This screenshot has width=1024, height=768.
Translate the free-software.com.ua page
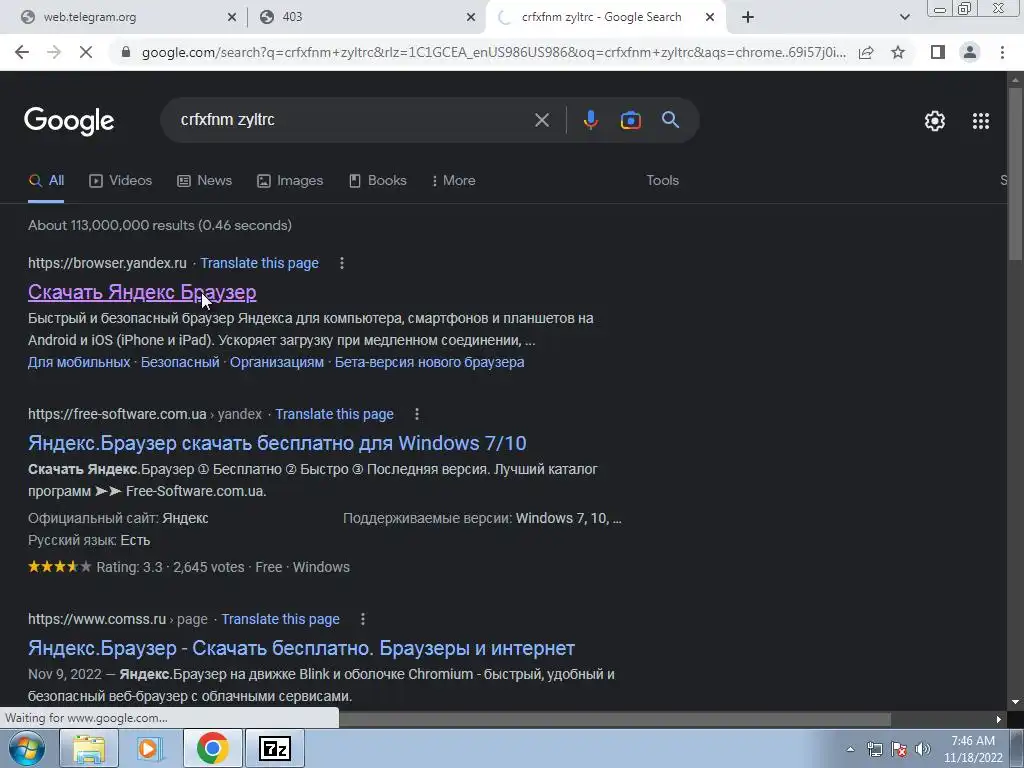tap(334, 414)
